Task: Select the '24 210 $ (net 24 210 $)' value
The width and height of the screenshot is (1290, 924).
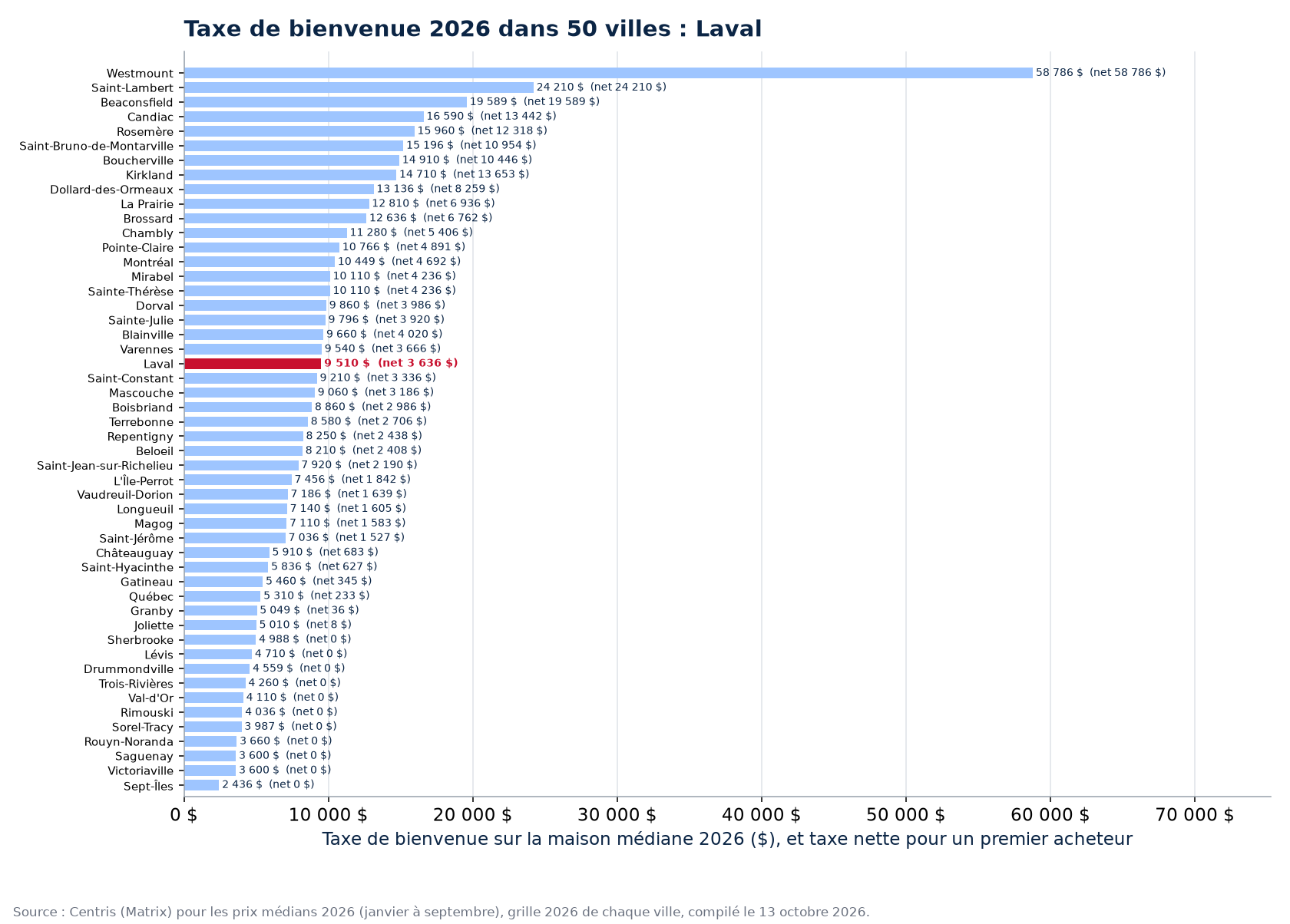Action: (601, 87)
